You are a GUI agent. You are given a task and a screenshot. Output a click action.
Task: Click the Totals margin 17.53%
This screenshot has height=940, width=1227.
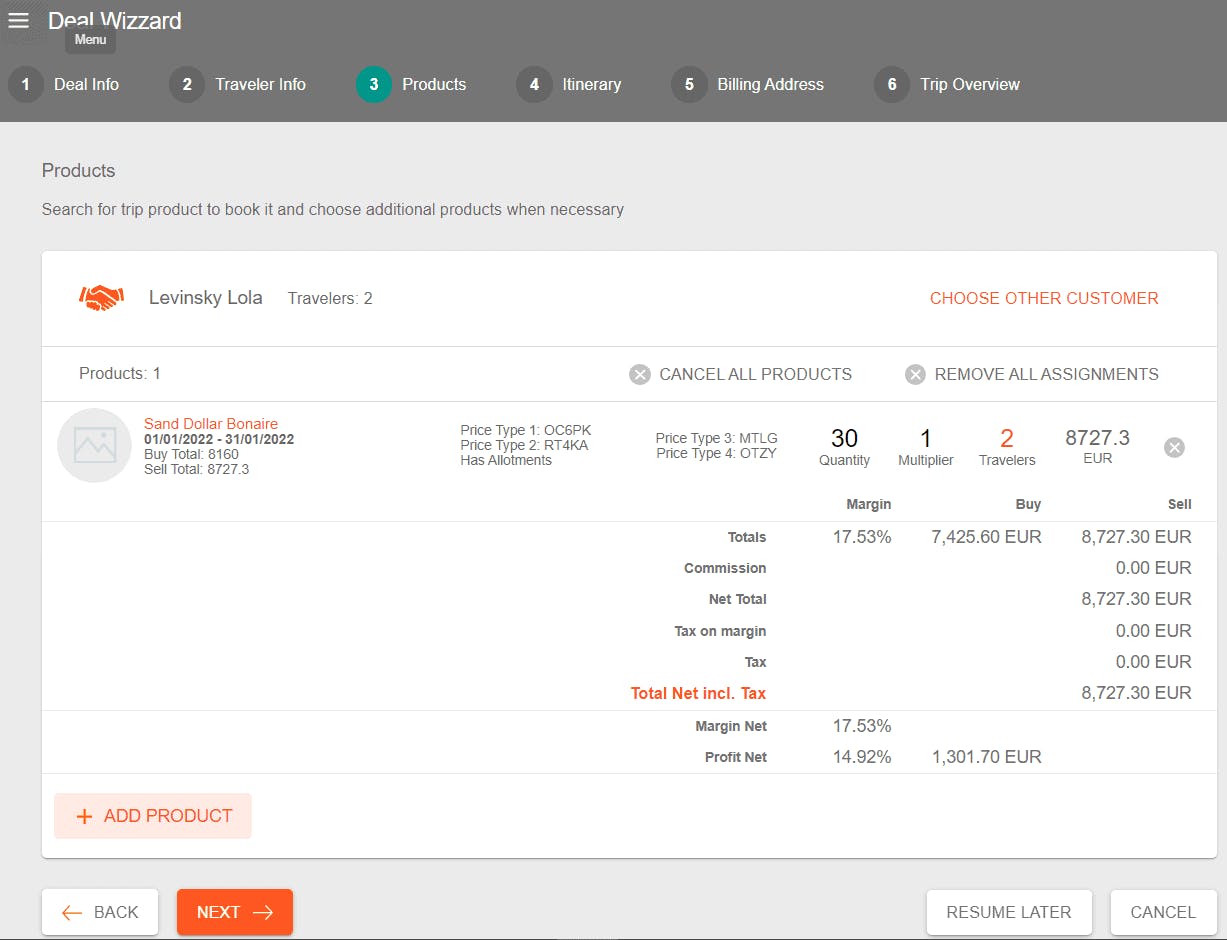862,537
